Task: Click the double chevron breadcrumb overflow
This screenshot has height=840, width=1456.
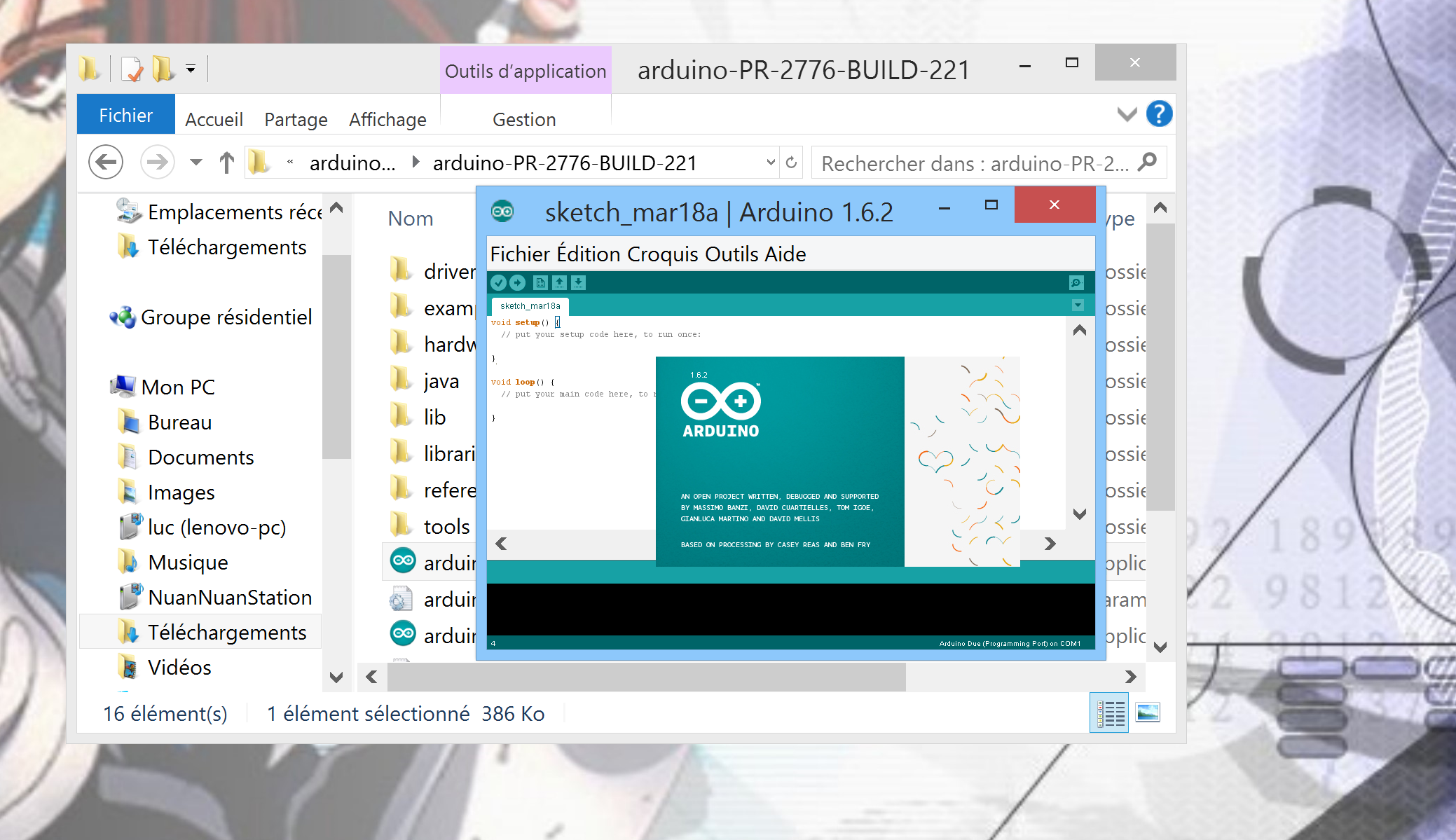Action: pyautogui.click(x=290, y=163)
